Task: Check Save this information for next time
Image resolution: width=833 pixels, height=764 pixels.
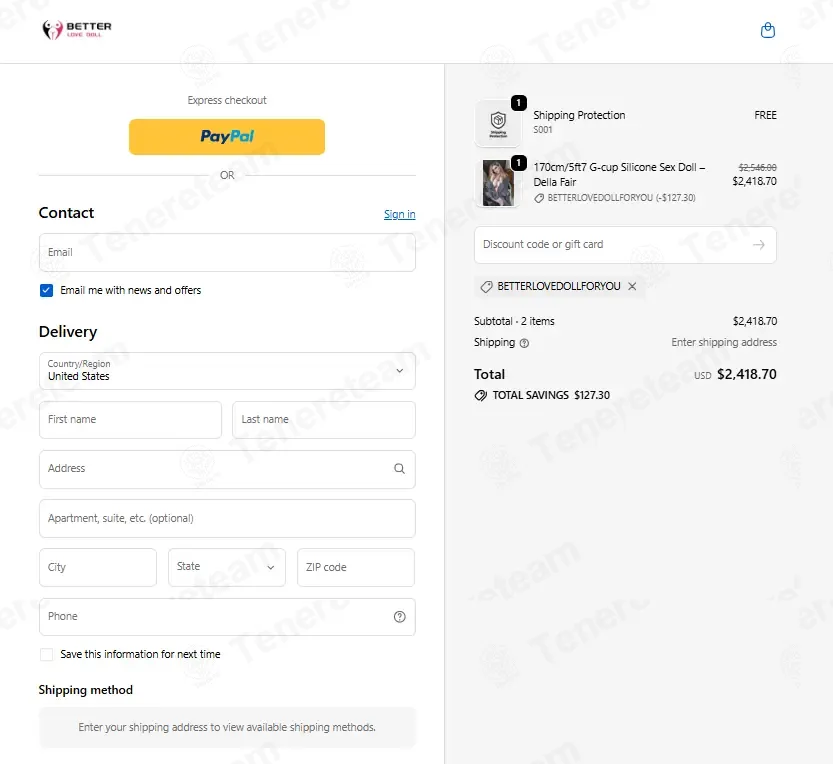Action: [46, 655]
